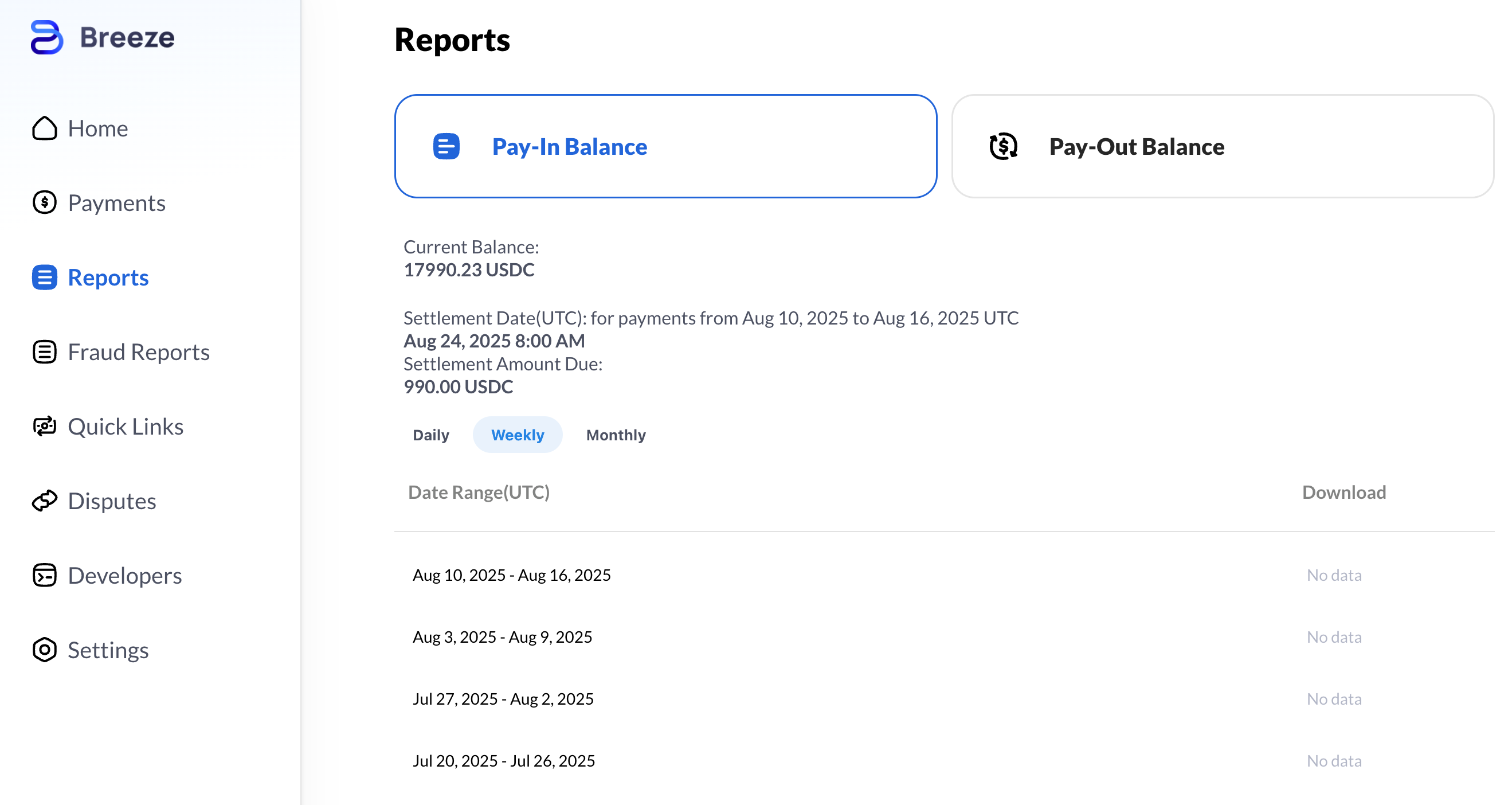Click the Pay-Out Balance dollar-cycle icon
Screen dimensions: 1512x805
(x=1003, y=146)
